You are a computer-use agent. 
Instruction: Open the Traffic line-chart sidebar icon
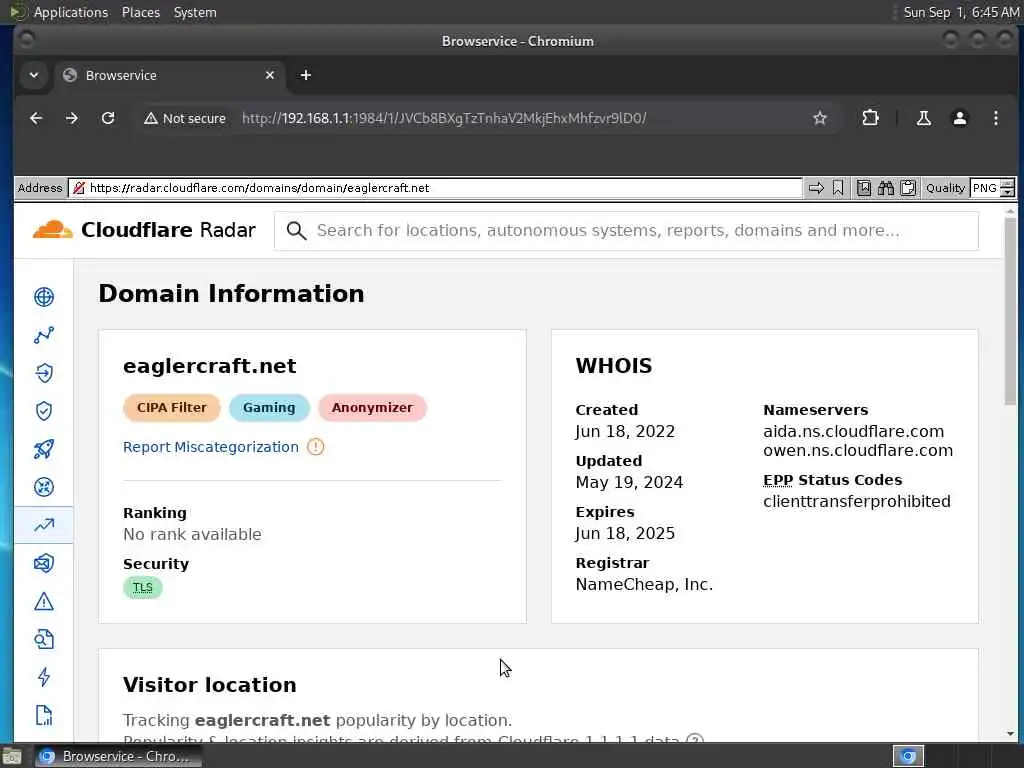tap(44, 335)
